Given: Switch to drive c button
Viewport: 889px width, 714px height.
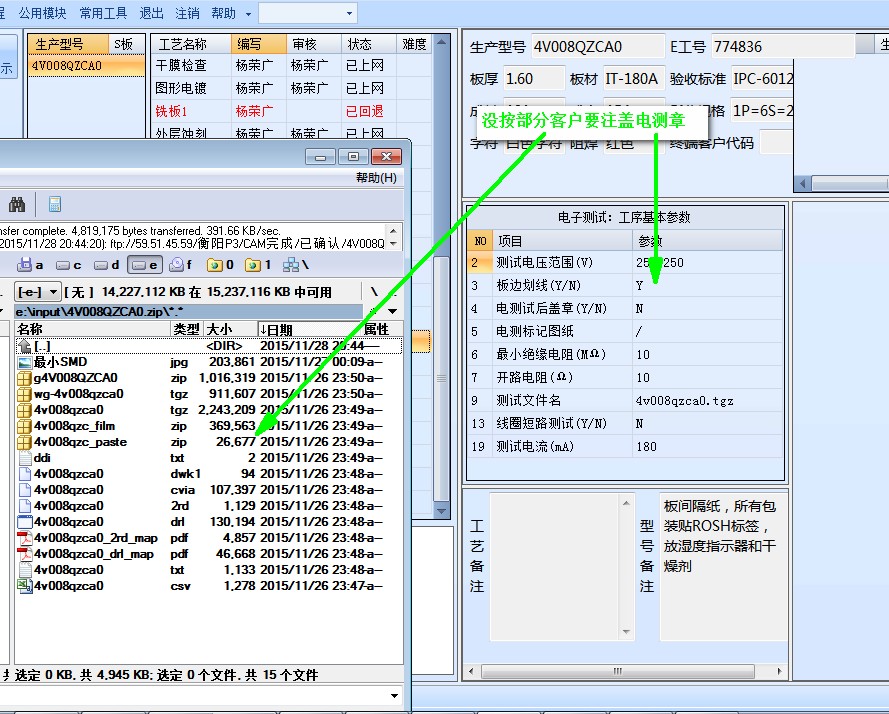Looking at the screenshot, I should [x=69, y=265].
